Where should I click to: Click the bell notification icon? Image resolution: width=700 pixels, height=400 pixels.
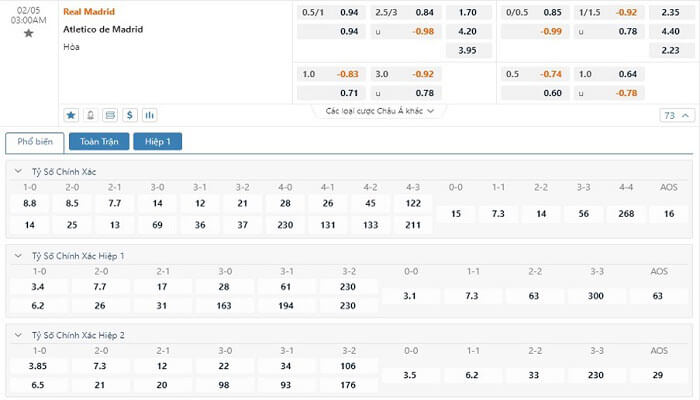coord(90,115)
